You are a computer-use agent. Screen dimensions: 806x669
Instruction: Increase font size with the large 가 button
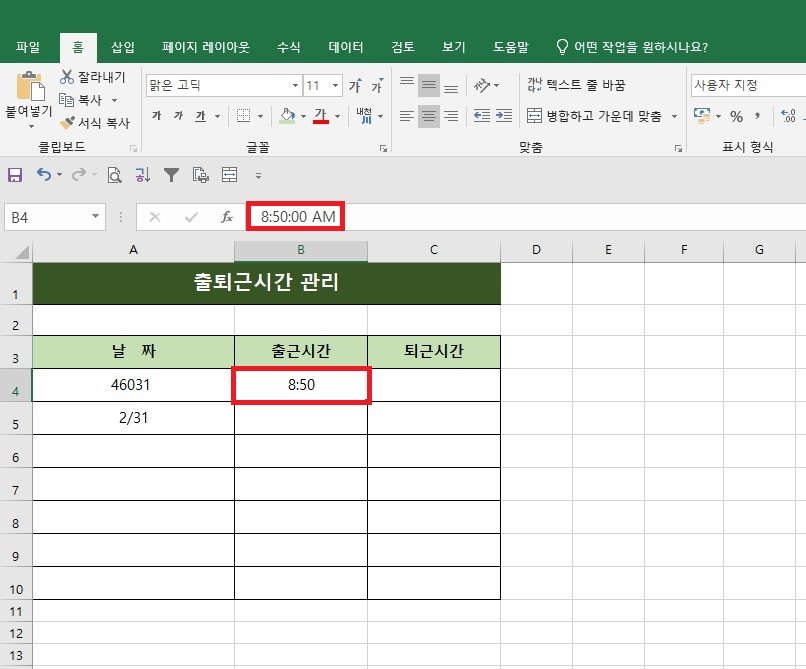[355, 85]
